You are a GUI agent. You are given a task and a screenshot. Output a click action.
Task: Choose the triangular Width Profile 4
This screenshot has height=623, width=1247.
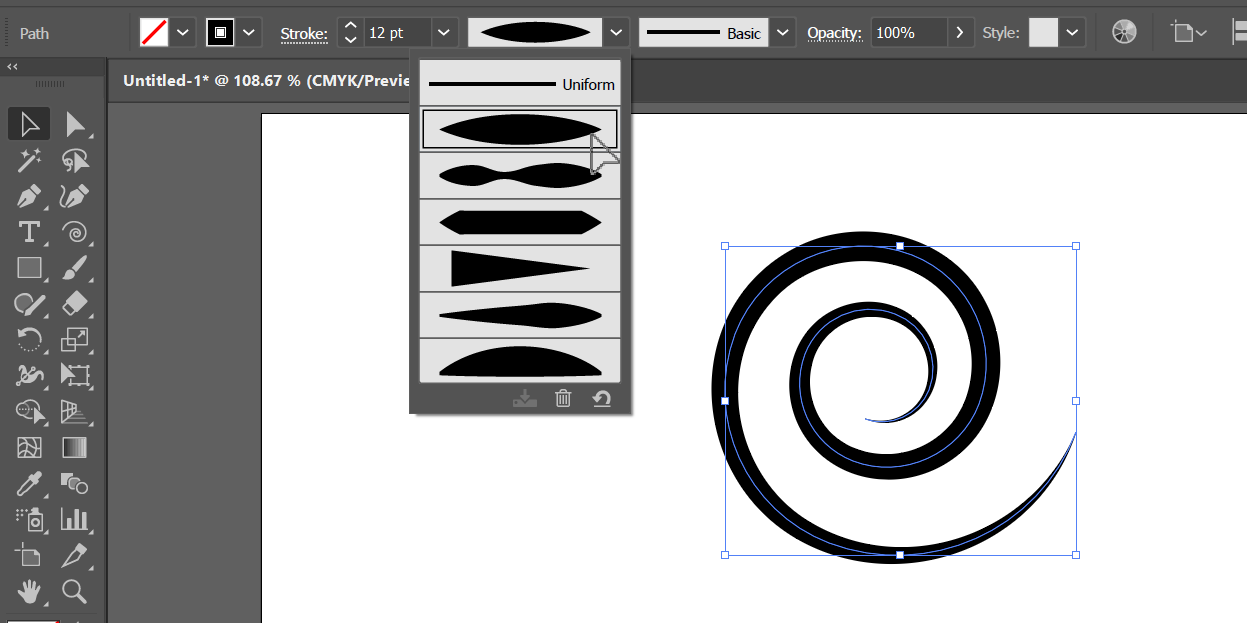click(x=520, y=268)
